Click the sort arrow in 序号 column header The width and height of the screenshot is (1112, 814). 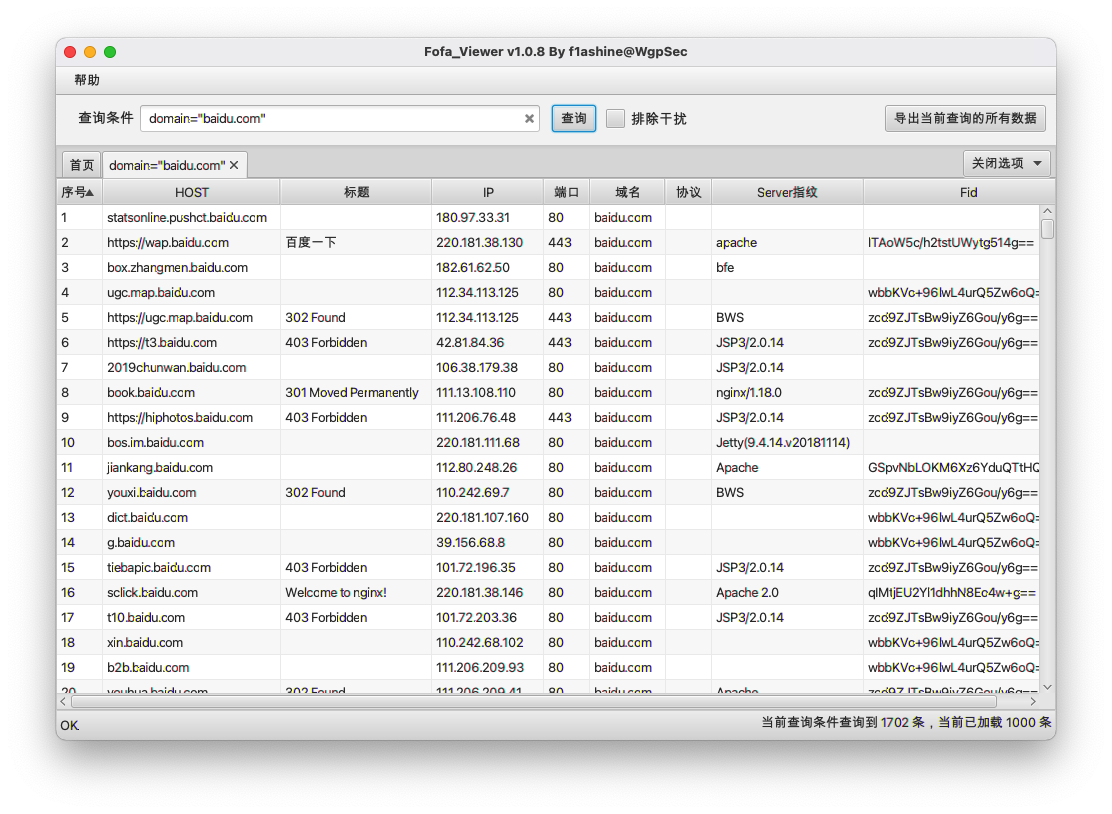point(90,192)
